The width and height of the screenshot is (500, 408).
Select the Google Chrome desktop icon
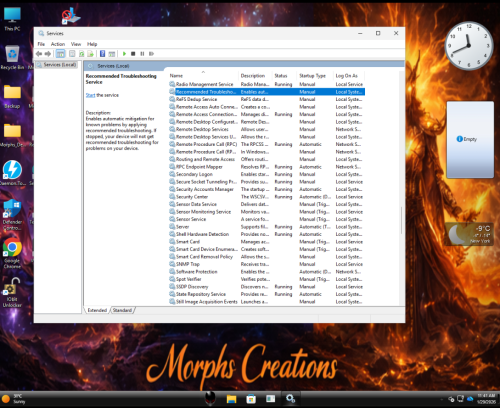(x=12, y=253)
